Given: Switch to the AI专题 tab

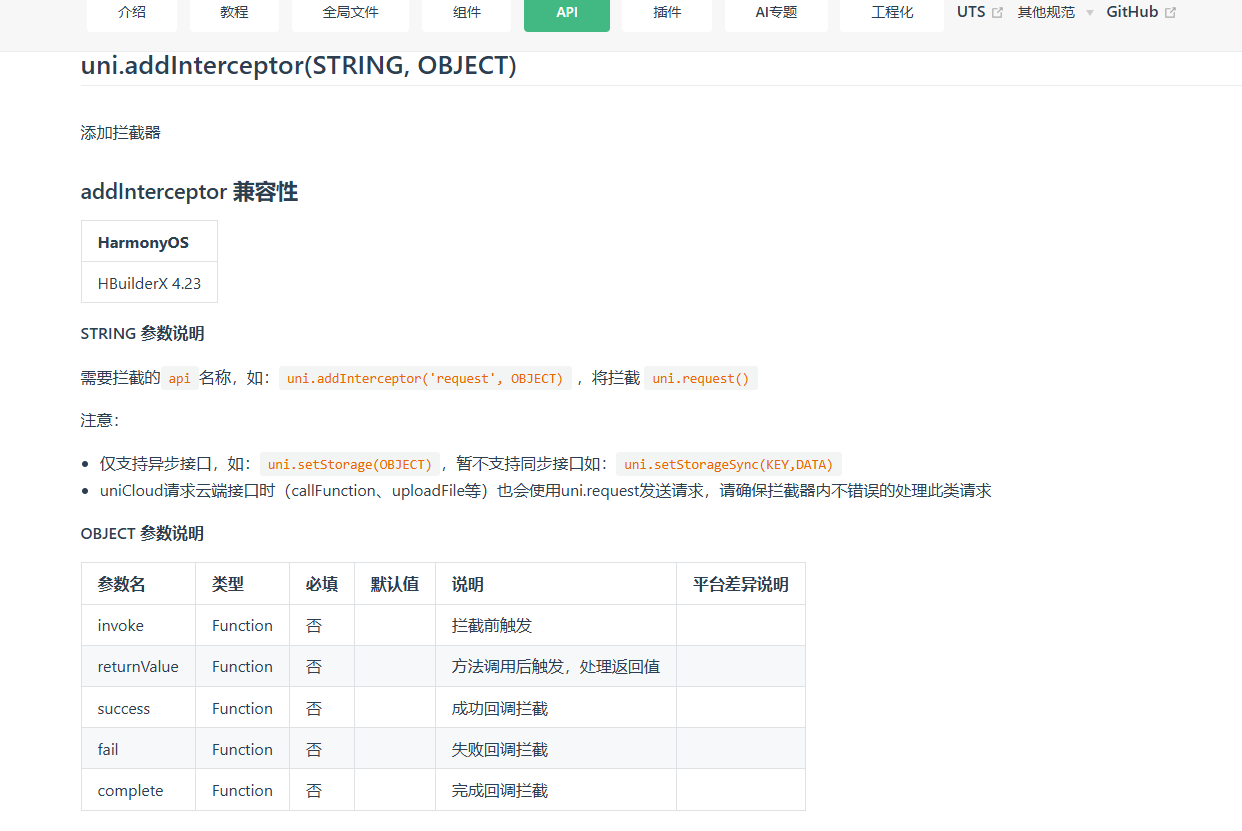Looking at the screenshot, I should (776, 13).
